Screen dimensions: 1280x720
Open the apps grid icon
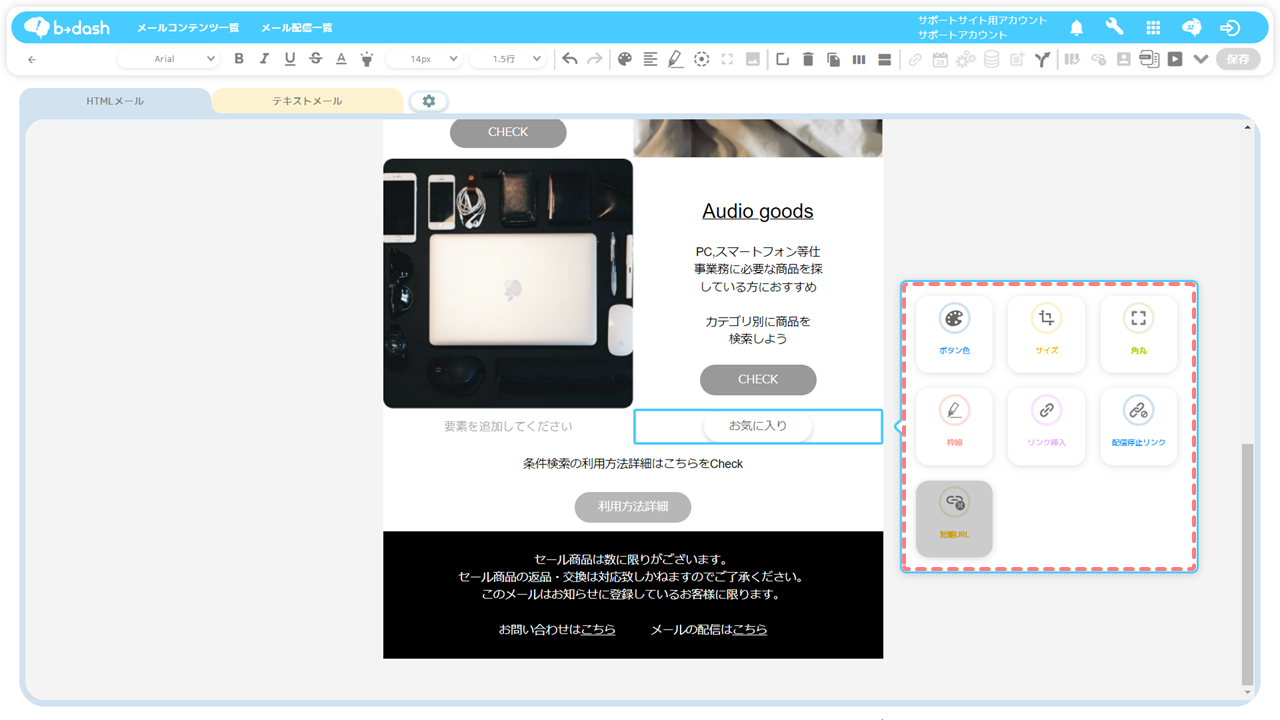(x=1153, y=28)
